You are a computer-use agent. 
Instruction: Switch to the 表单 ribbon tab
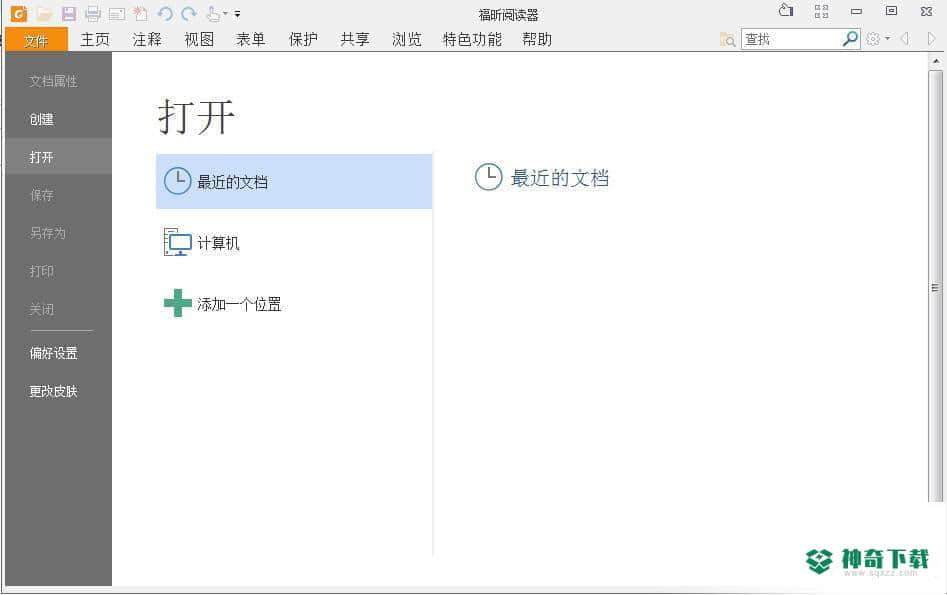(251, 39)
